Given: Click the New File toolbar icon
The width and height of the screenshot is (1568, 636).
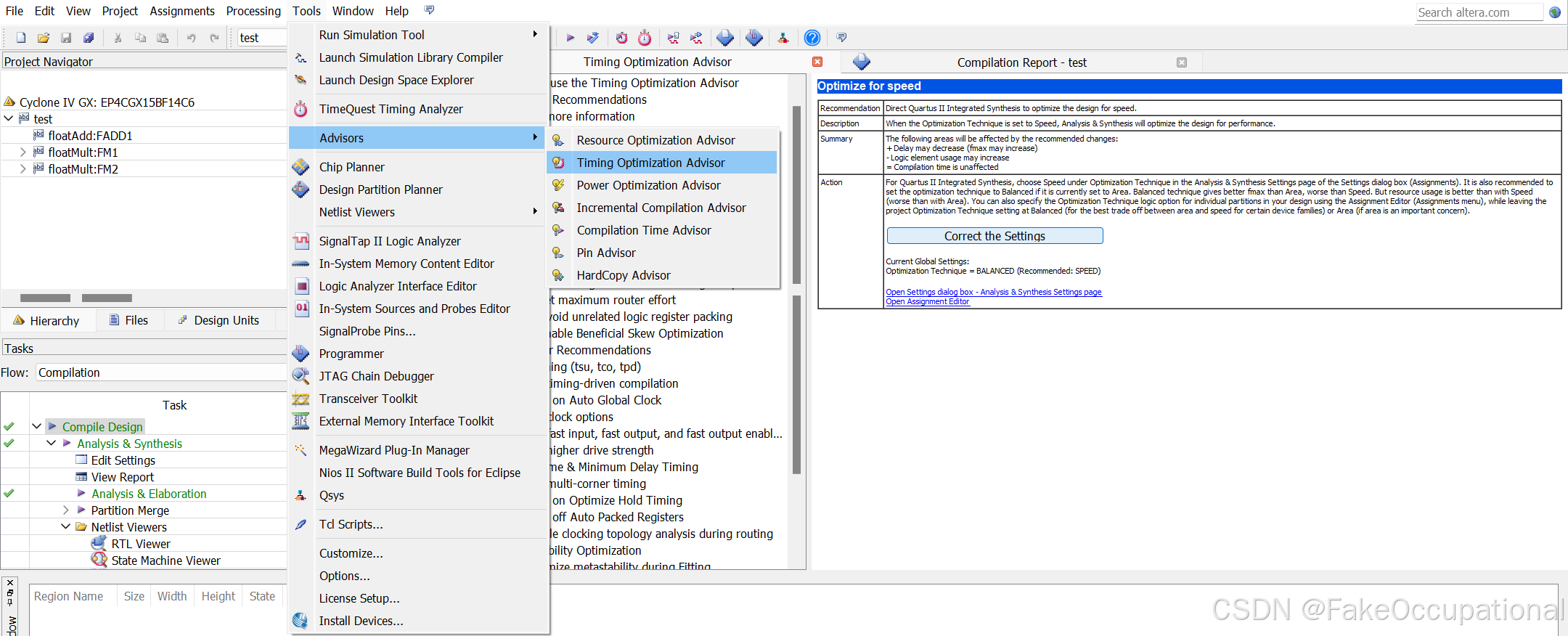Looking at the screenshot, I should coord(21,38).
